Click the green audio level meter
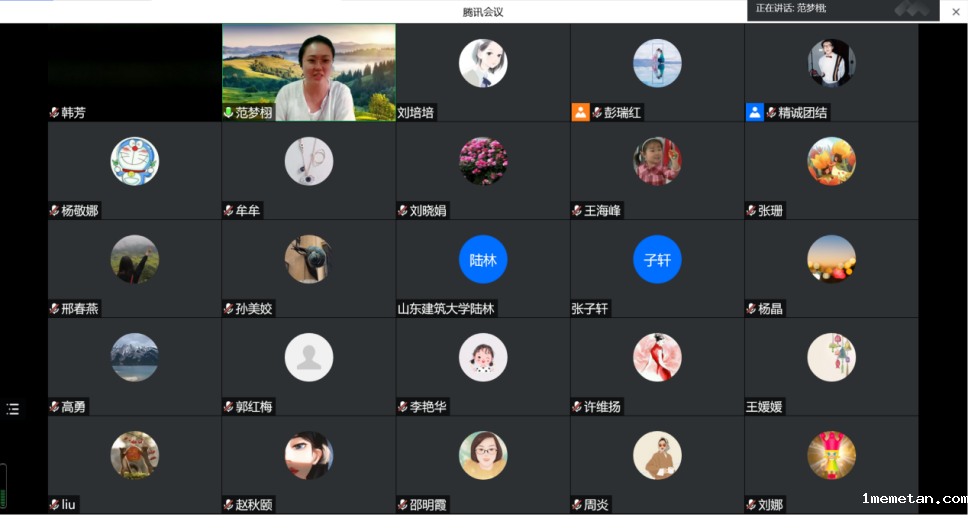968x515 pixels. [4, 487]
